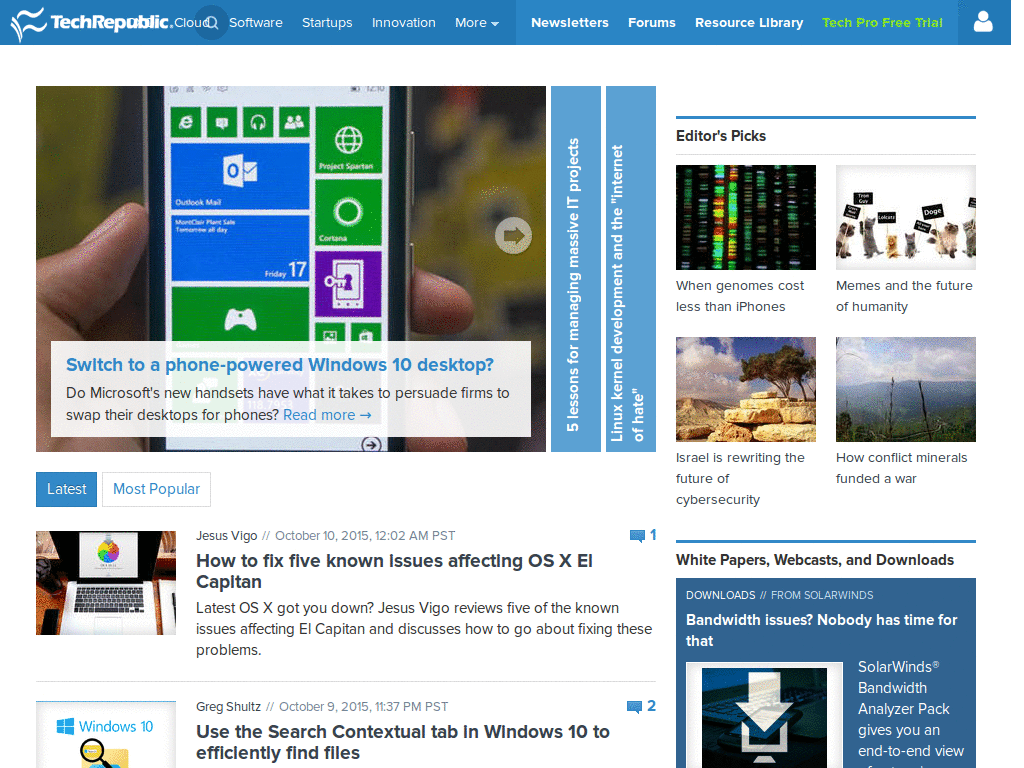Open the cats with signs memes thumbnail
This screenshot has height=768, width=1024.
point(906,217)
